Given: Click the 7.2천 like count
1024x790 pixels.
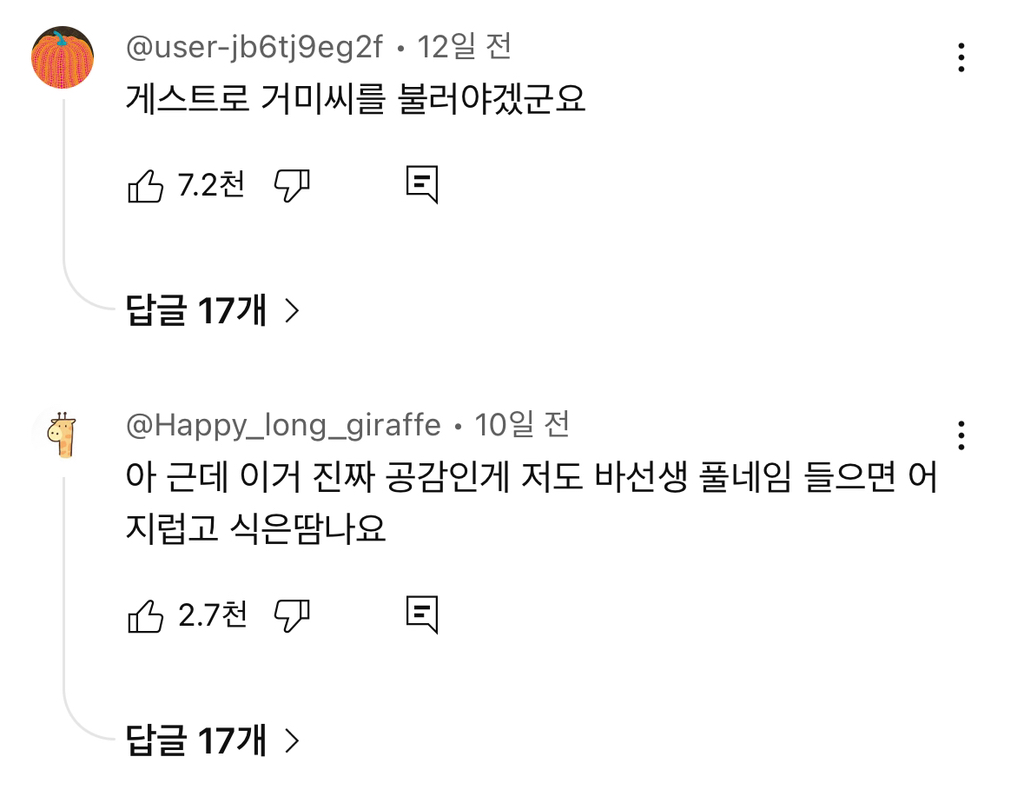Looking at the screenshot, I should point(212,185).
